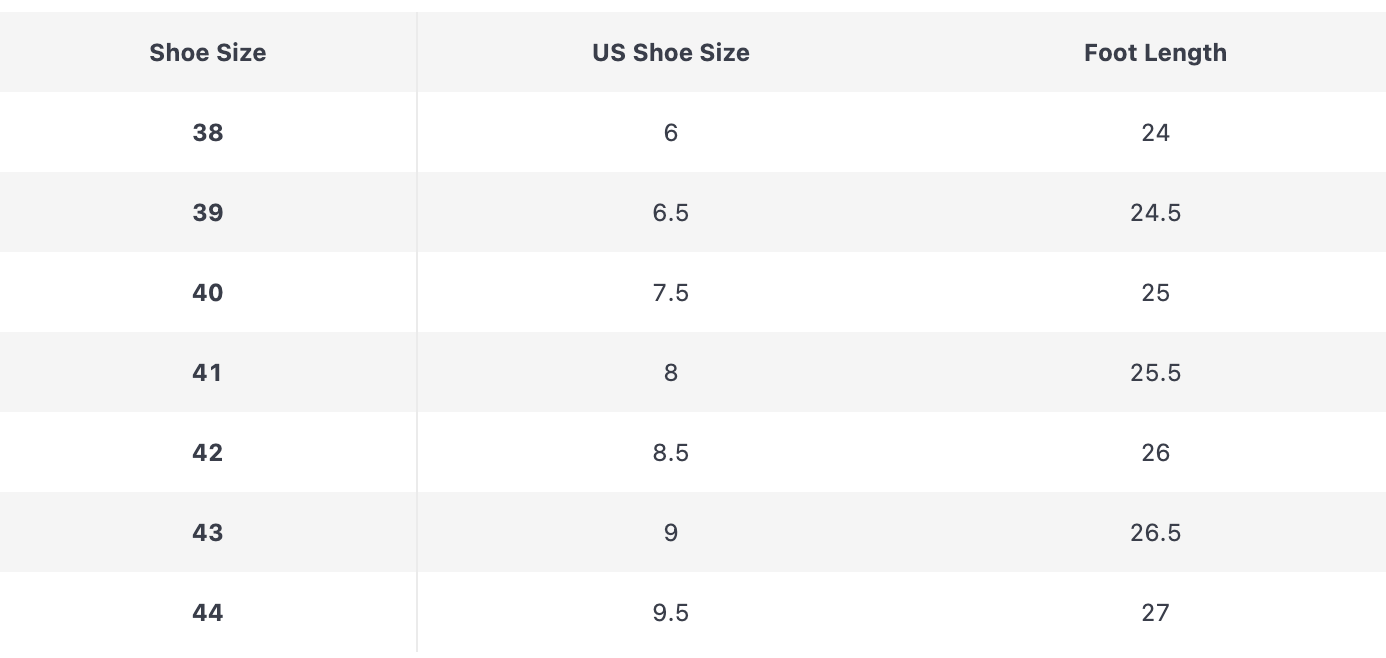
Task: Click US size cell in the 38 row
Action: click(x=670, y=133)
